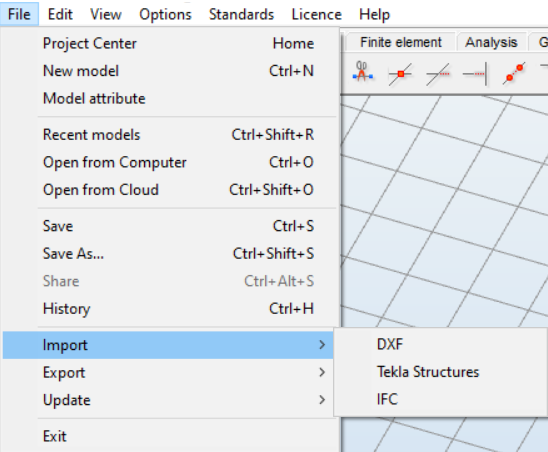Expand the Update submenu arrow
The width and height of the screenshot is (548, 452).
[x=322, y=400]
